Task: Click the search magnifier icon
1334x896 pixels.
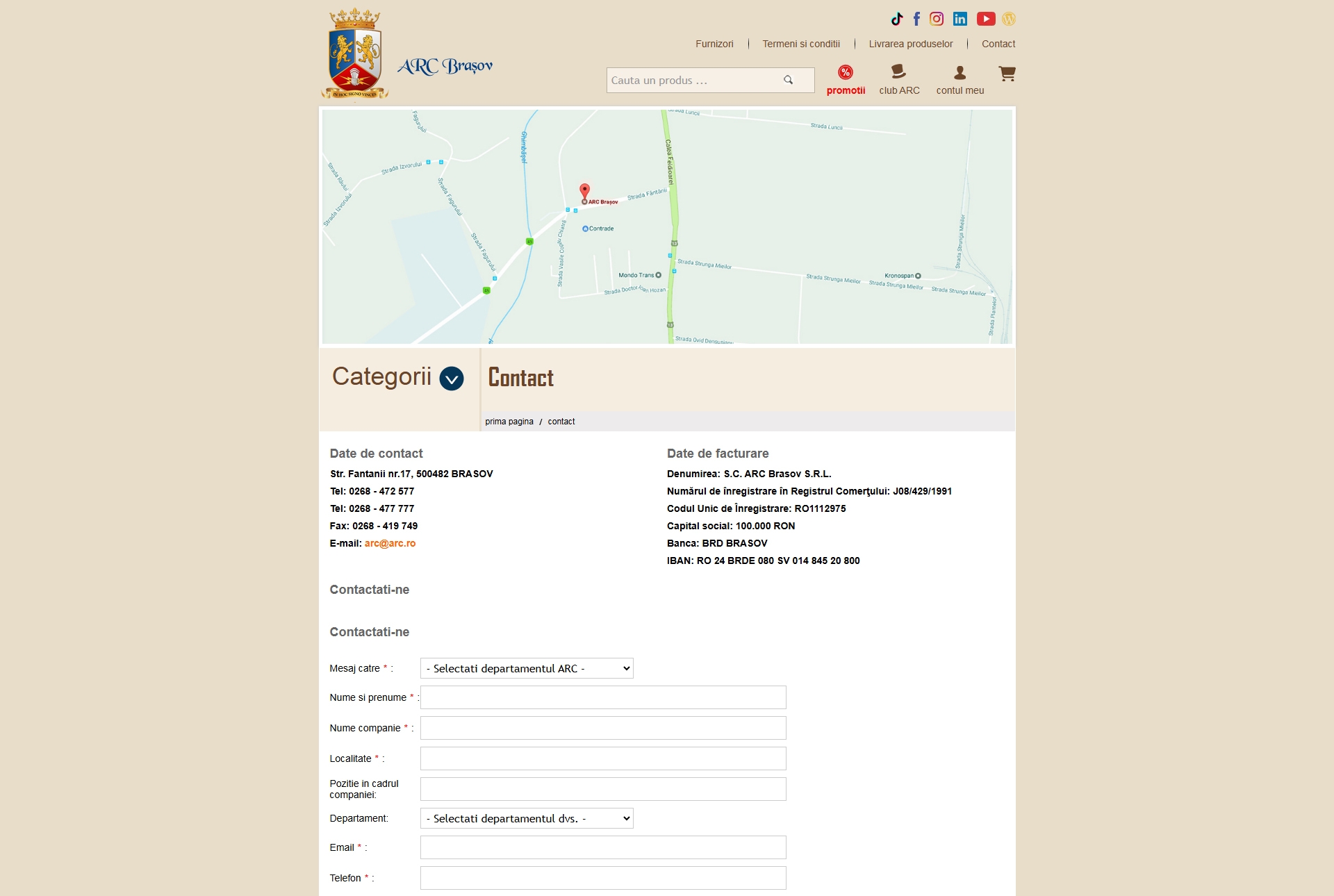Action: [788, 80]
